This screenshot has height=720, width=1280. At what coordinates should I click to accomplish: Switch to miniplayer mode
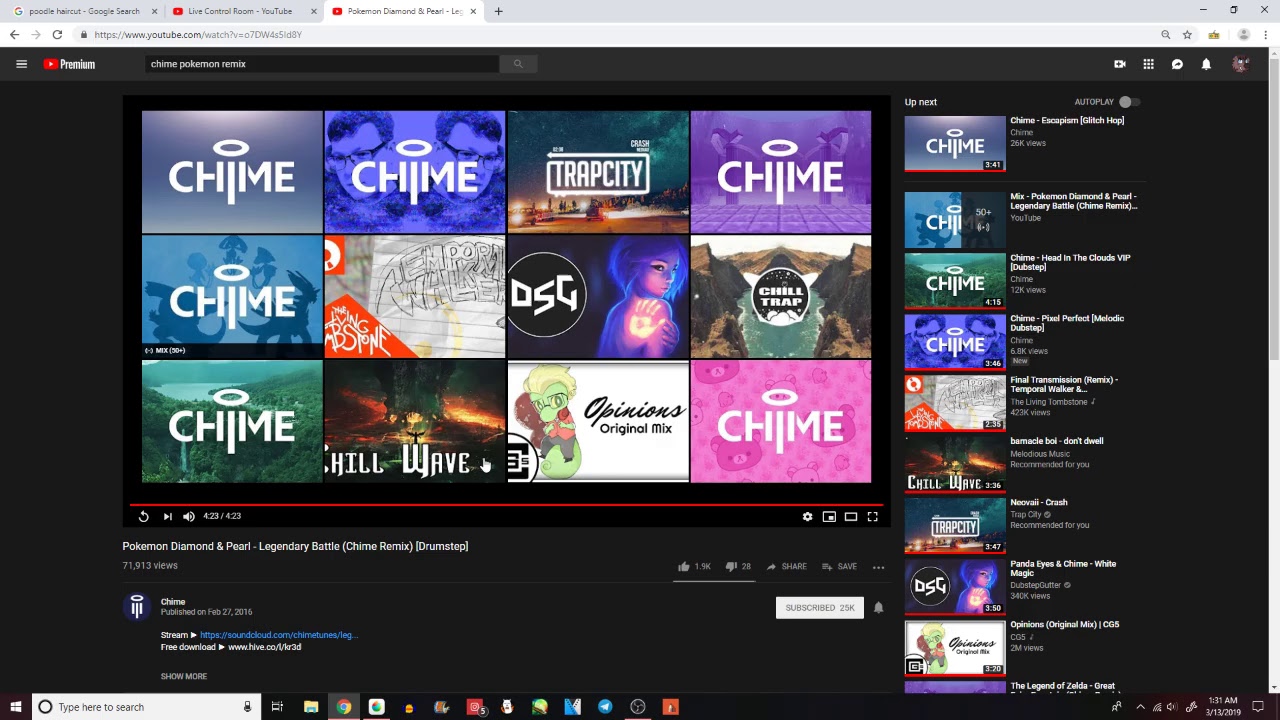pyautogui.click(x=829, y=516)
